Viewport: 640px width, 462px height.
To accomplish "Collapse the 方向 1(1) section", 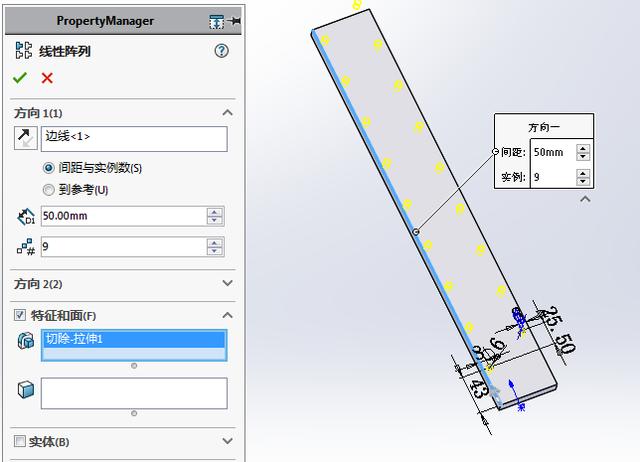I will pyautogui.click(x=227, y=113).
